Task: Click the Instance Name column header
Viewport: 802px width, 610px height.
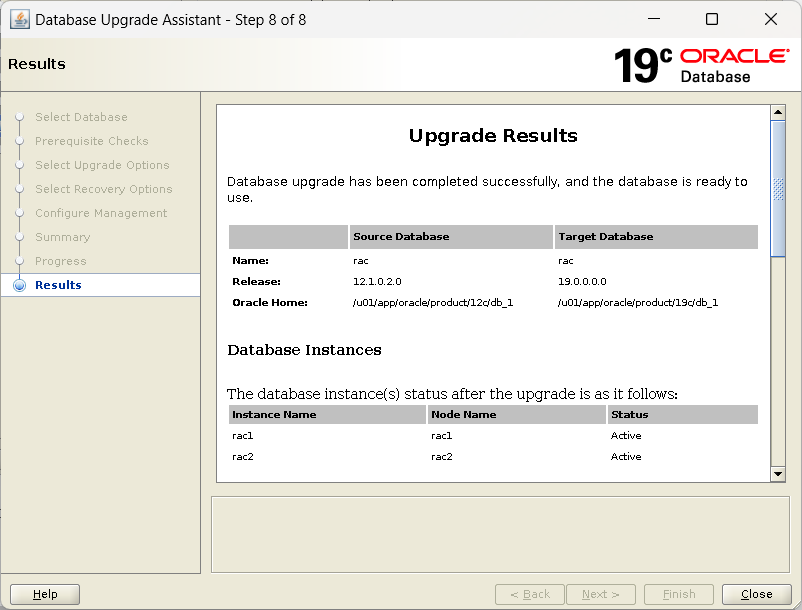Action: 327,415
